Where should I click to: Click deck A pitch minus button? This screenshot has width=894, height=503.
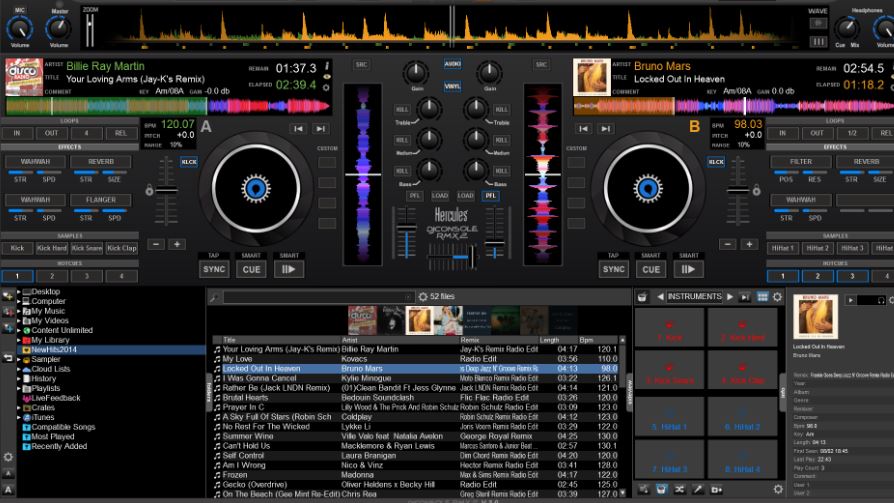click(x=156, y=244)
